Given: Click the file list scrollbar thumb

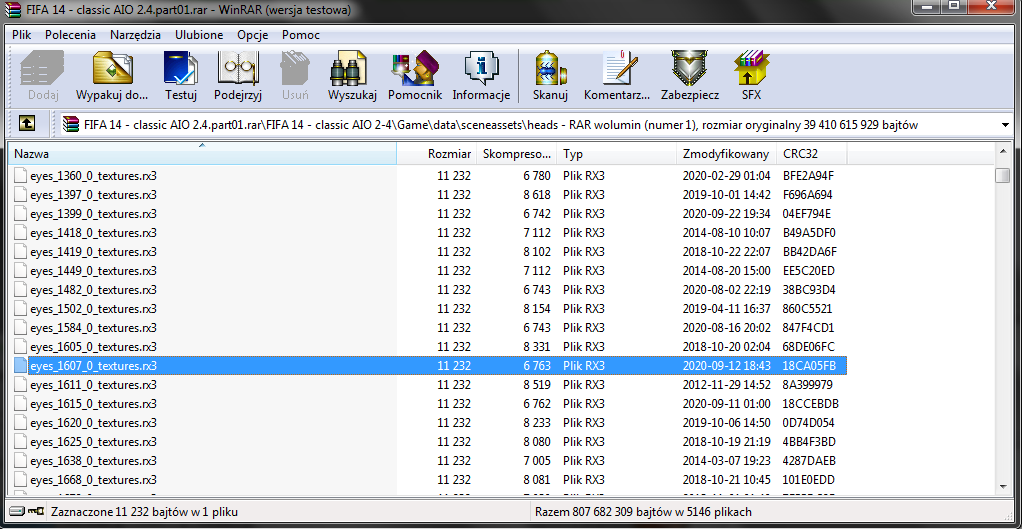Looking at the screenshot, I should coord(1002,176).
